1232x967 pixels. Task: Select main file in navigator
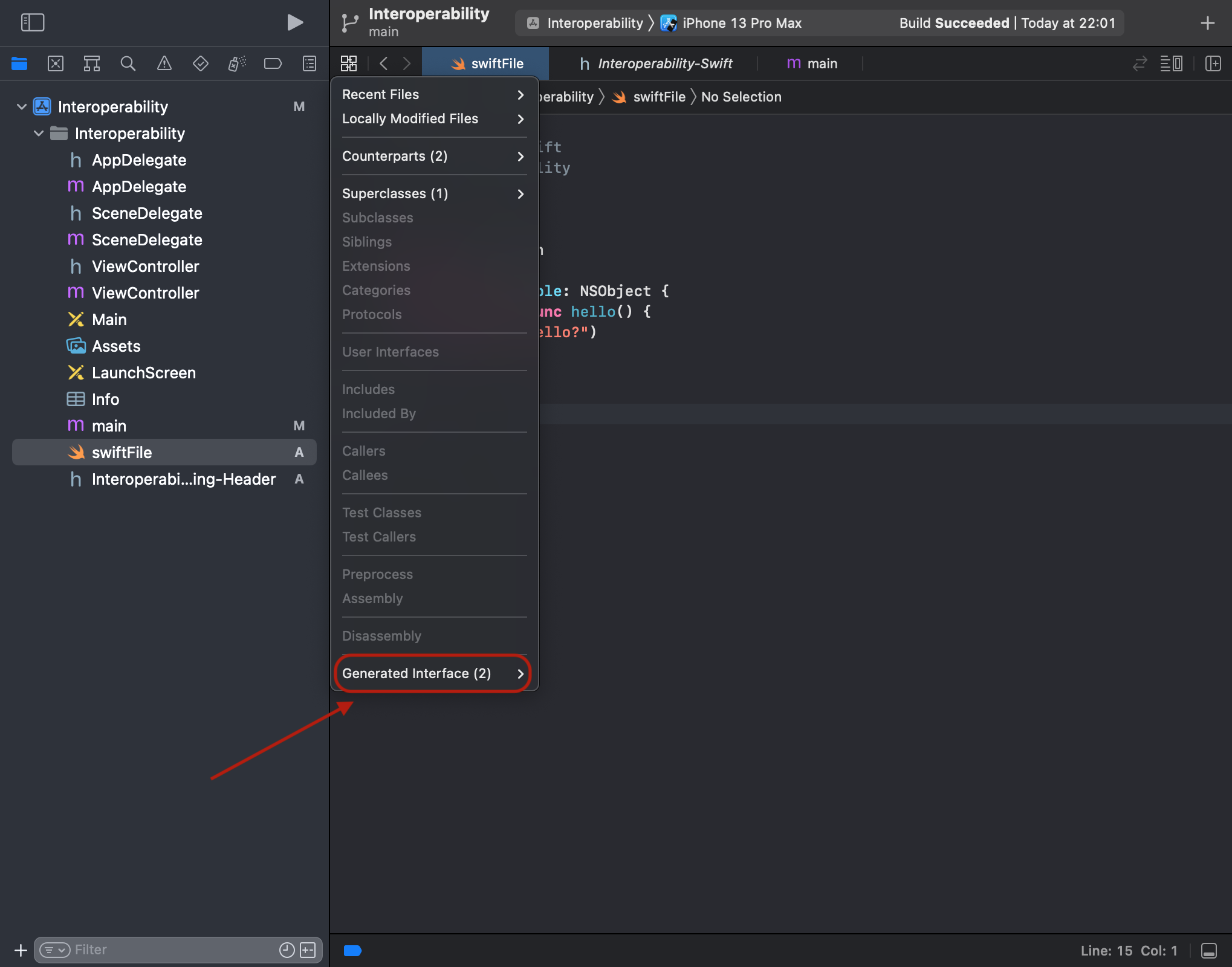[x=164, y=426]
